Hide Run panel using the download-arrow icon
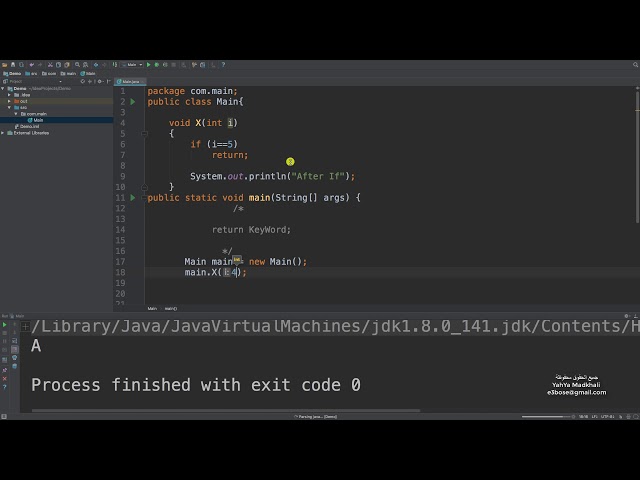Screen dimensions: 640x480 (x=636, y=316)
